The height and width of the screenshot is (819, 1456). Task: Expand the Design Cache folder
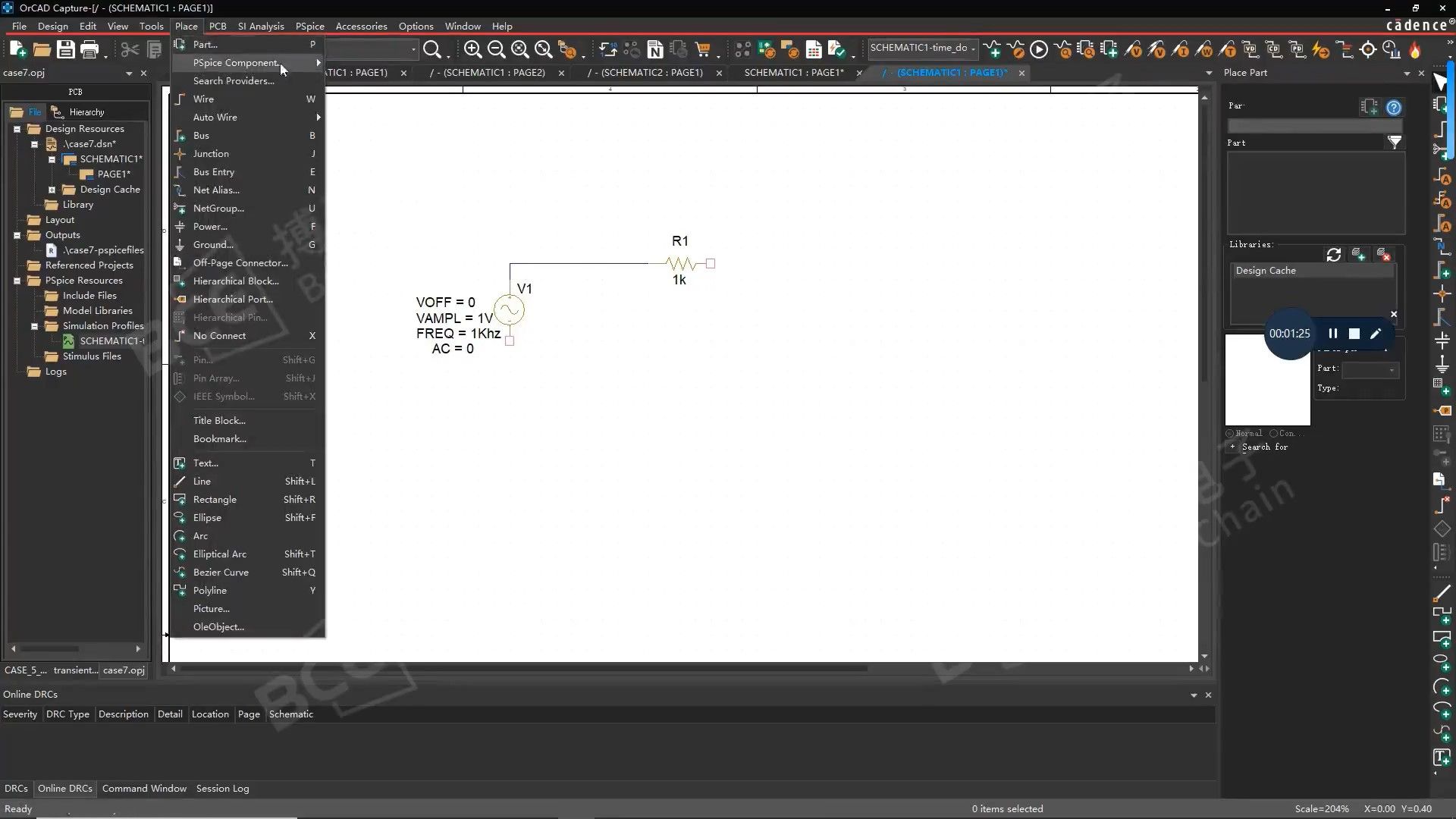click(x=52, y=190)
